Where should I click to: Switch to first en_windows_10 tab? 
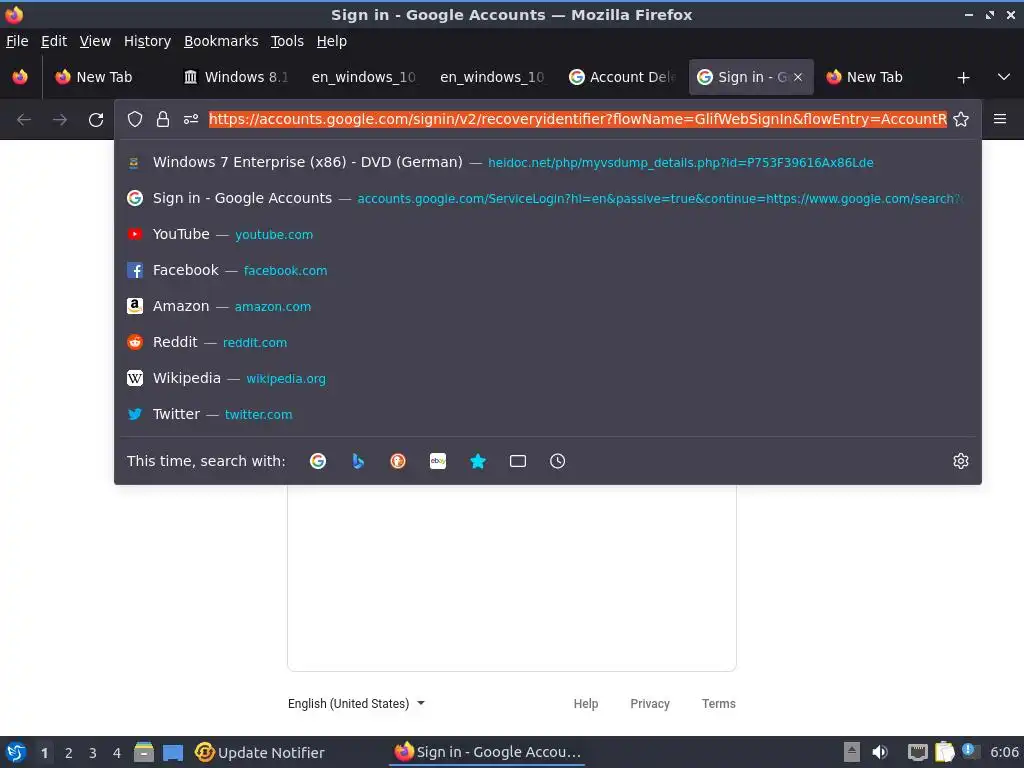364,77
